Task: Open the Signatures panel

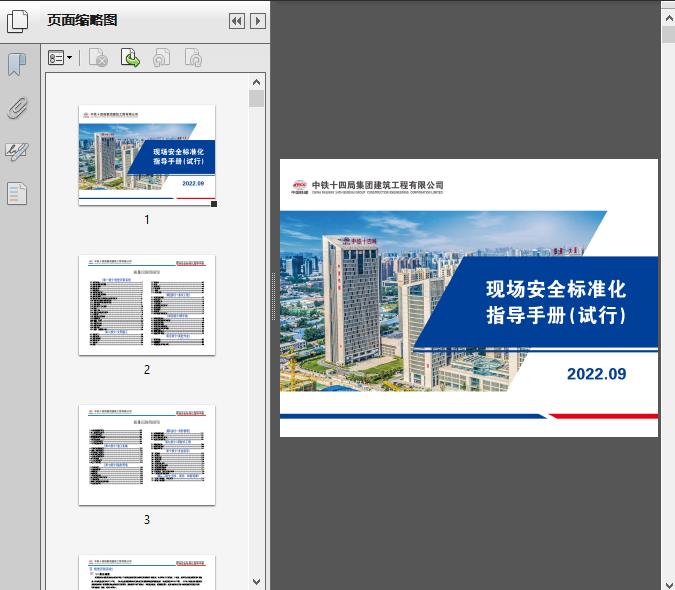Action: point(17,151)
